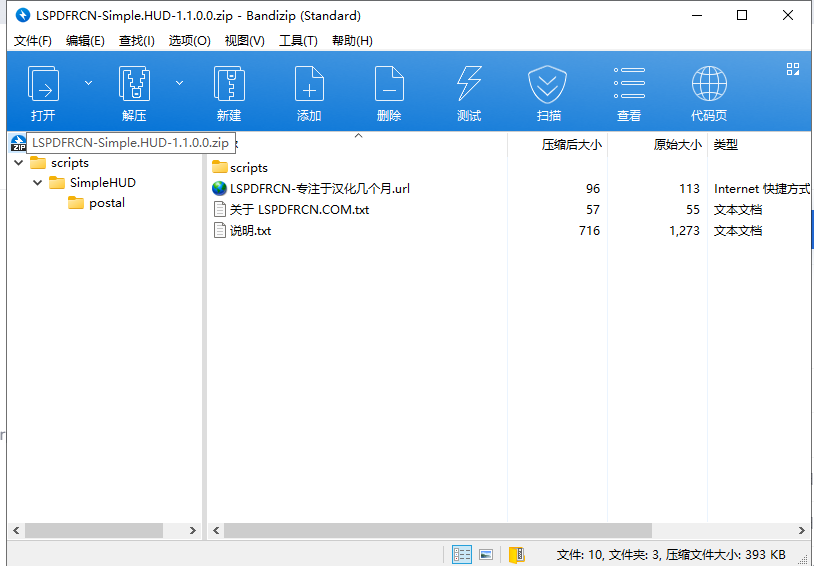
Task: Click the Code page (代码页) globe icon
Action: [709, 83]
